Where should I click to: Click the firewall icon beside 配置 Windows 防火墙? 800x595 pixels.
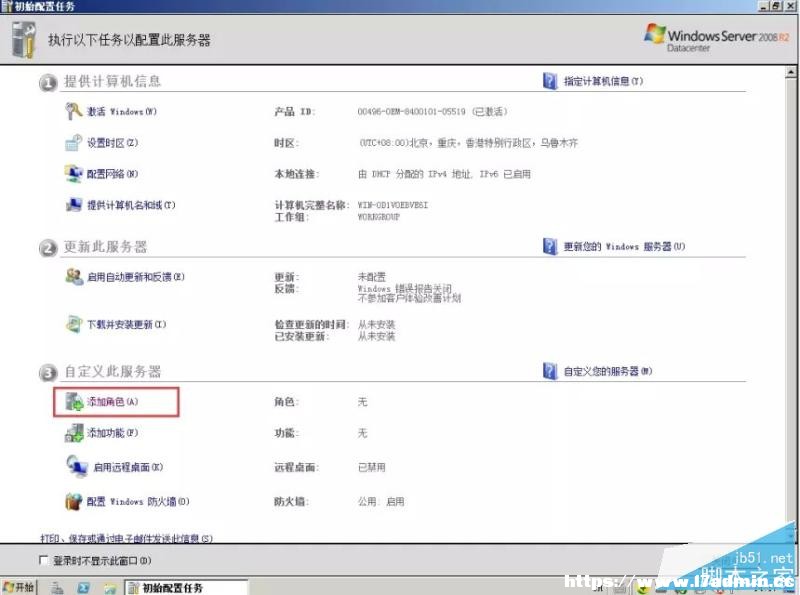73,501
